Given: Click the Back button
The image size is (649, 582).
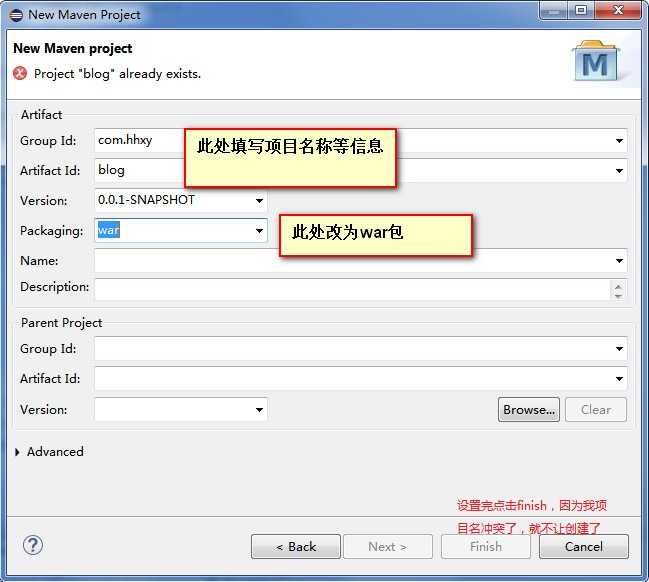Looking at the screenshot, I should point(296,546).
